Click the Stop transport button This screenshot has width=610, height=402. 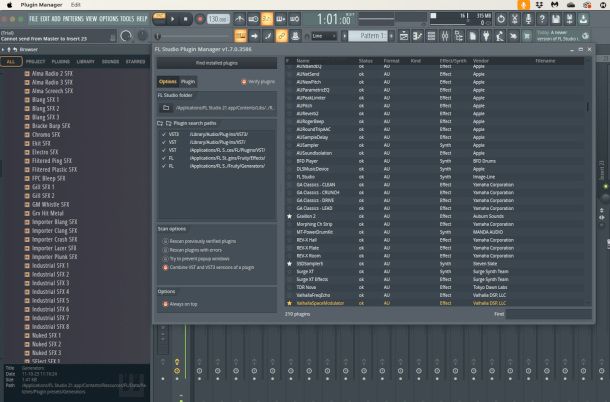[x=186, y=19]
